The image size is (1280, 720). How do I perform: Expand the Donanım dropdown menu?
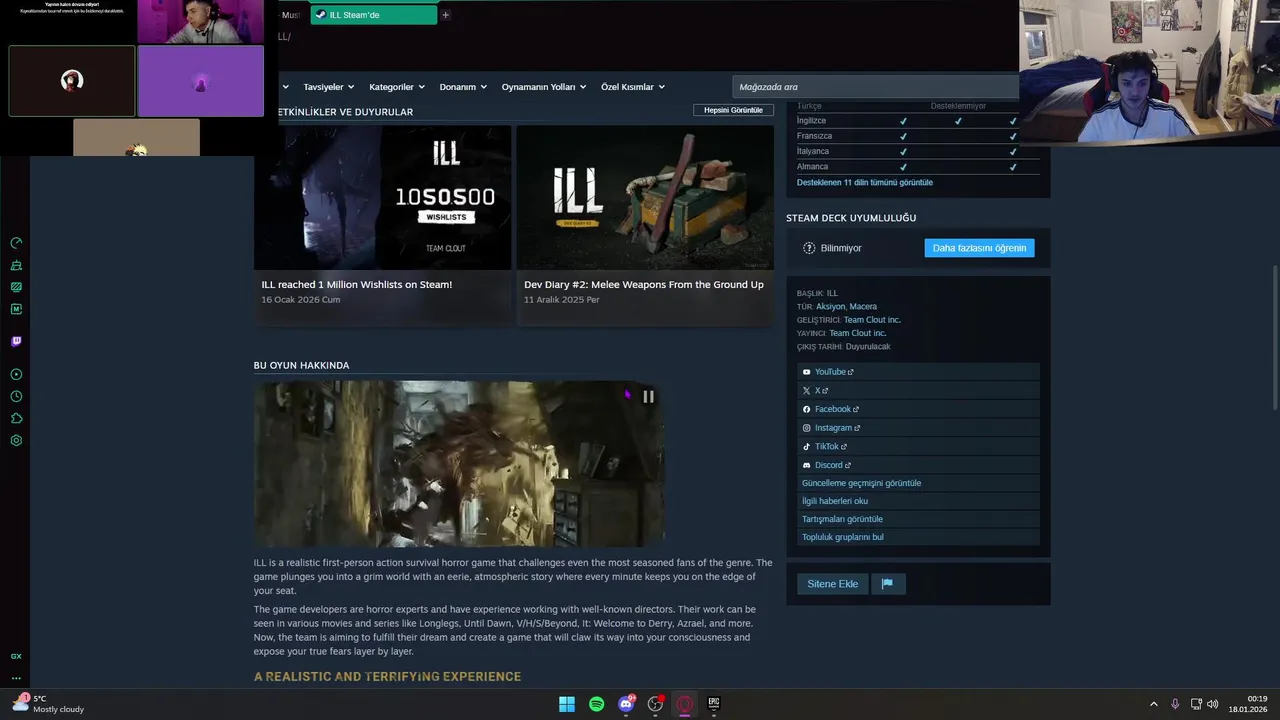463,87
